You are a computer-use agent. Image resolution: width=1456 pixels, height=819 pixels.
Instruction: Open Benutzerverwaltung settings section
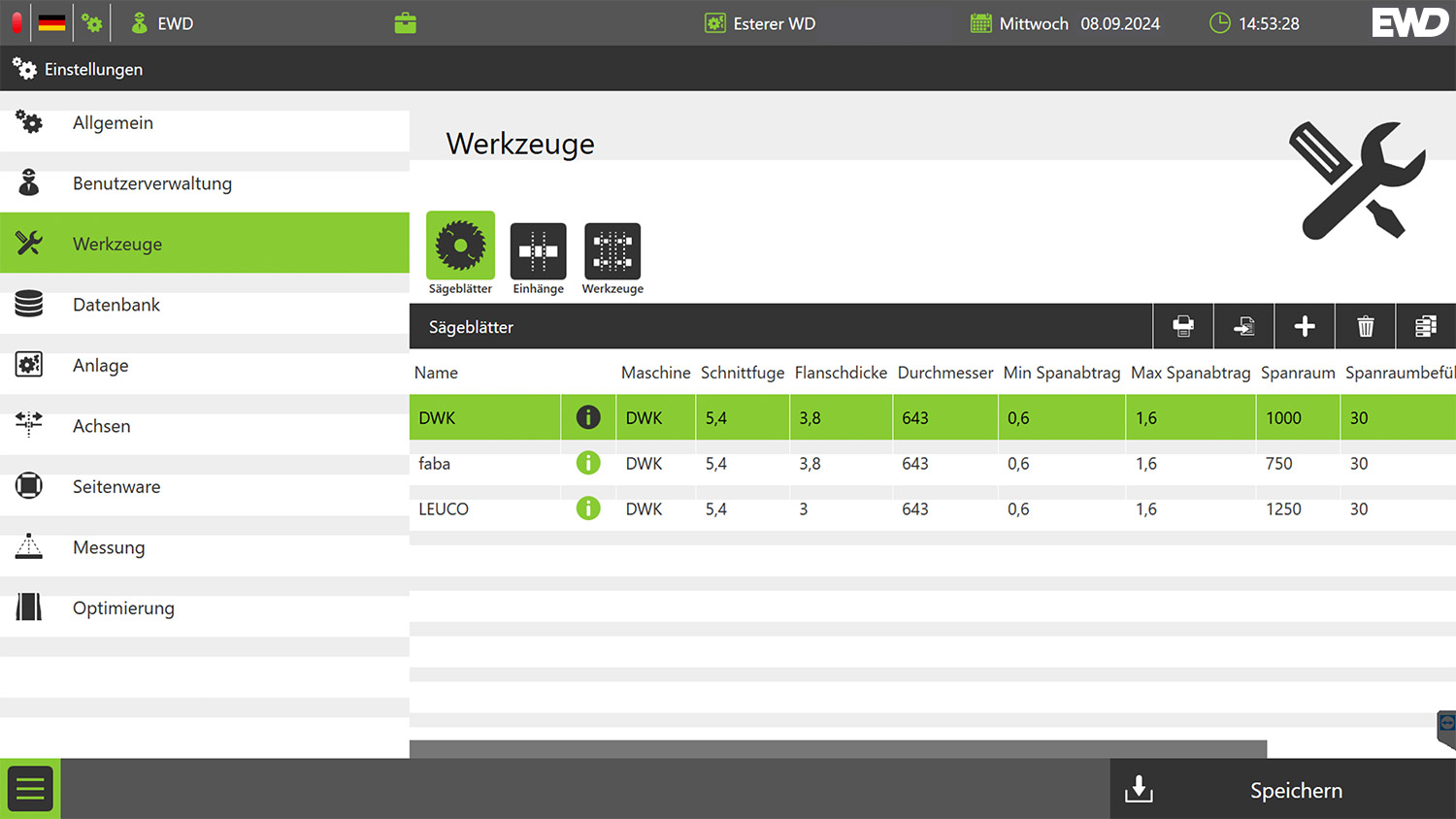point(152,183)
